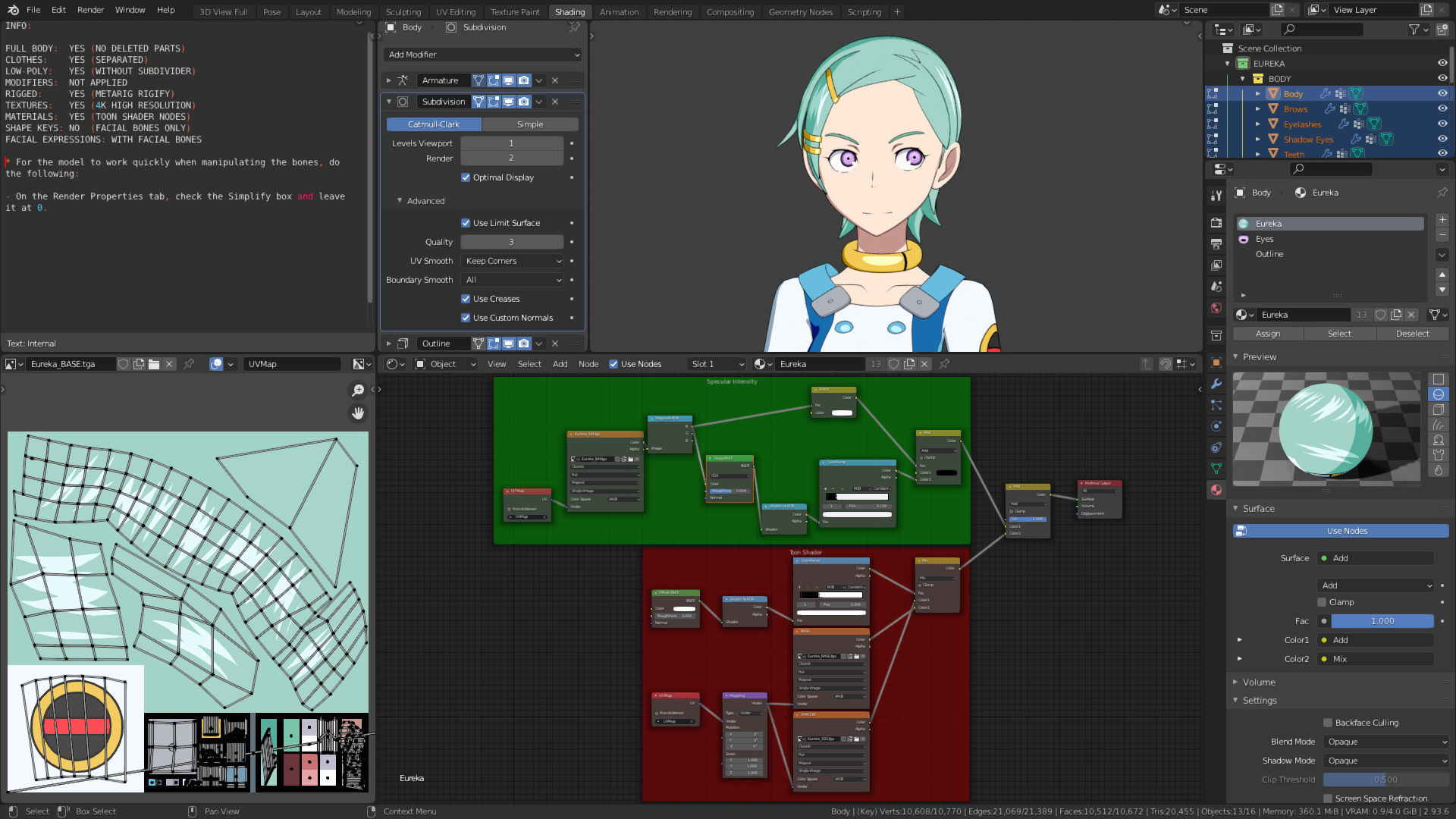The height and width of the screenshot is (819, 1456).
Task: Move material slot up
Action: [x=1442, y=275]
